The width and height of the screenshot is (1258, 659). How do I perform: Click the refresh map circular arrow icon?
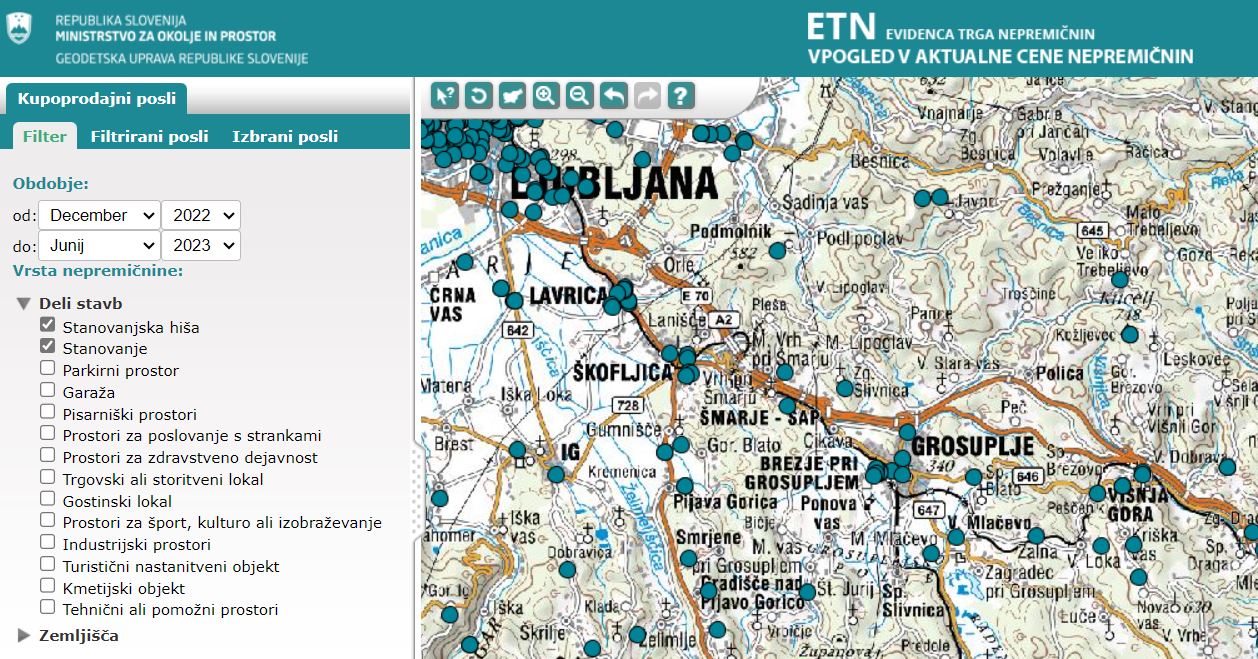click(479, 96)
